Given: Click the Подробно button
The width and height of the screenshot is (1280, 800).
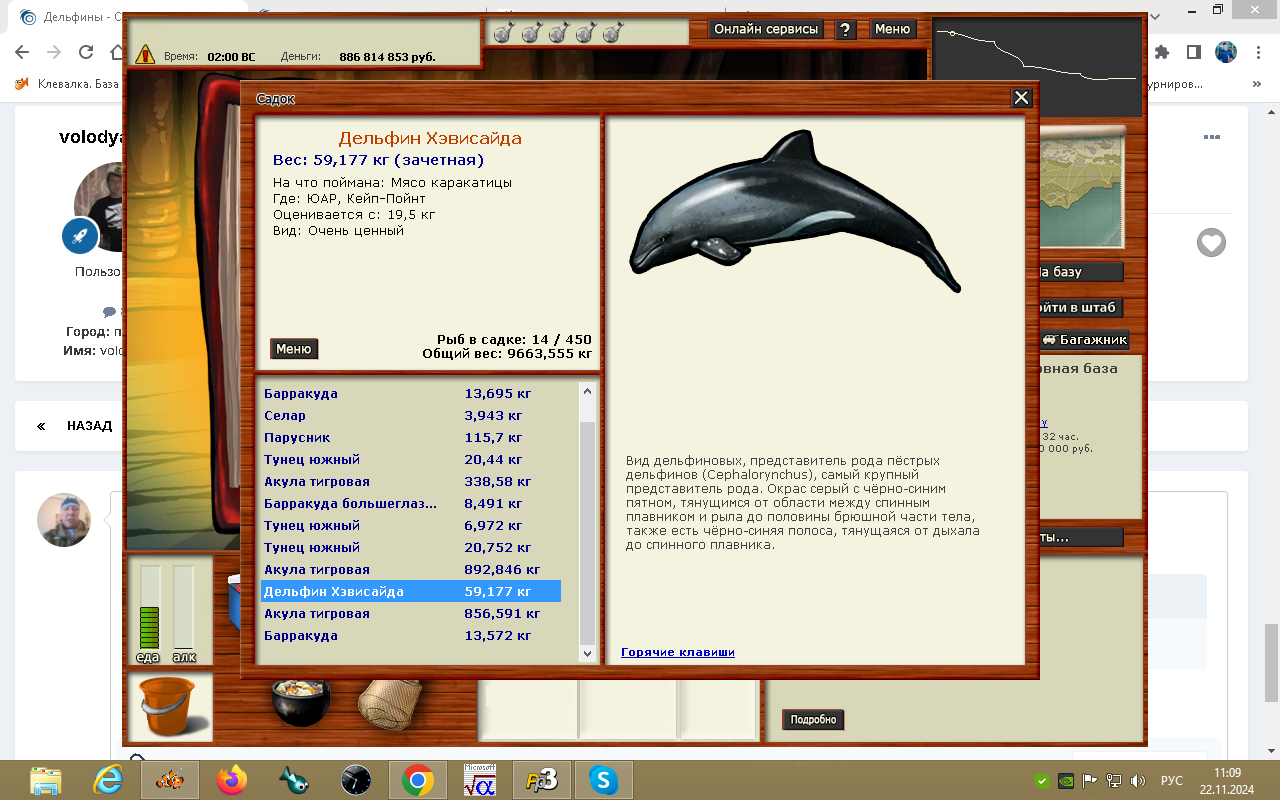Looking at the screenshot, I should (812, 720).
